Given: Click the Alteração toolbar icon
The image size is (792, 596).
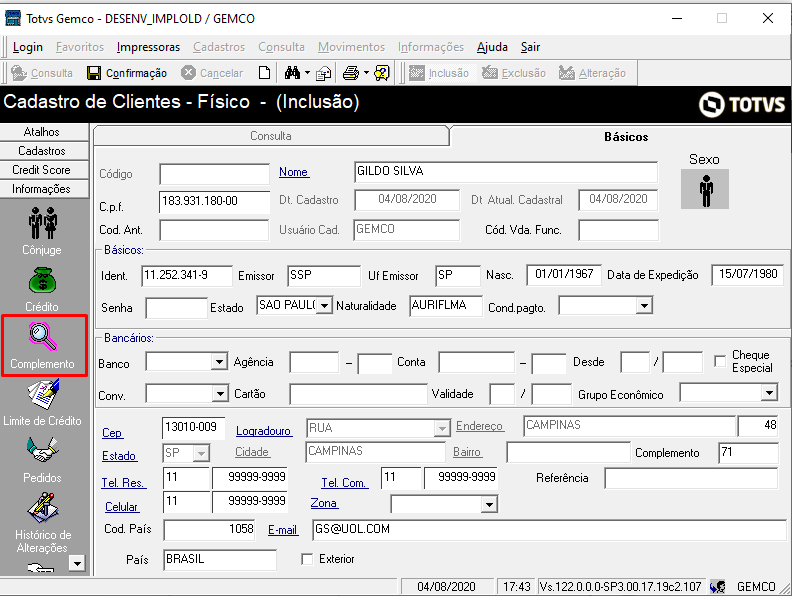Looking at the screenshot, I should pos(566,73).
